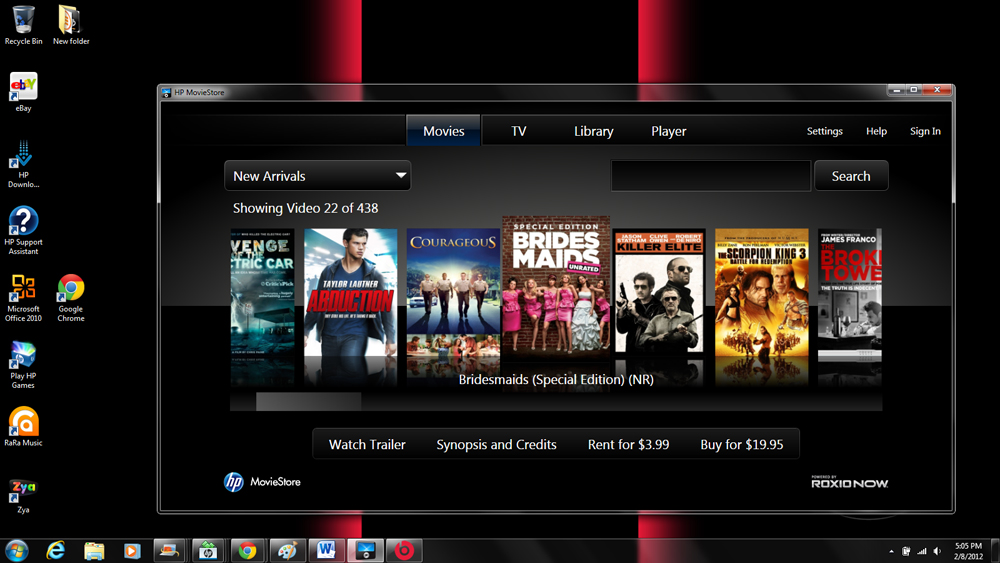Click the taskbar clock showing 5:05 PM
Screen dimensions: 1000x563
[x=968, y=551]
